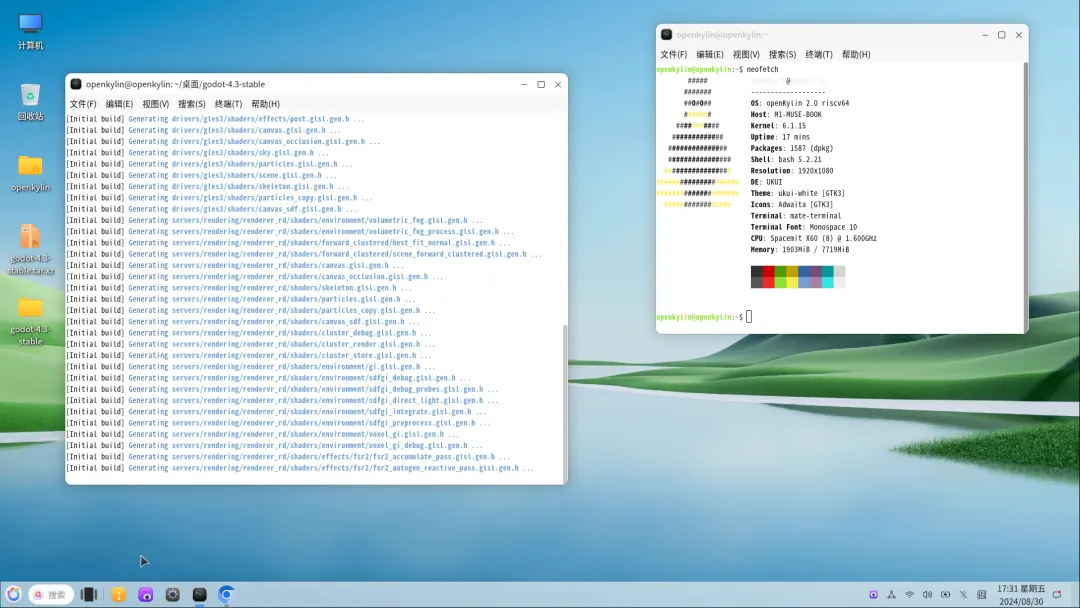The width and height of the screenshot is (1080, 608).
Task: Click the empty prompt in neofetch terminal
Action: click(x=704, y=317)
